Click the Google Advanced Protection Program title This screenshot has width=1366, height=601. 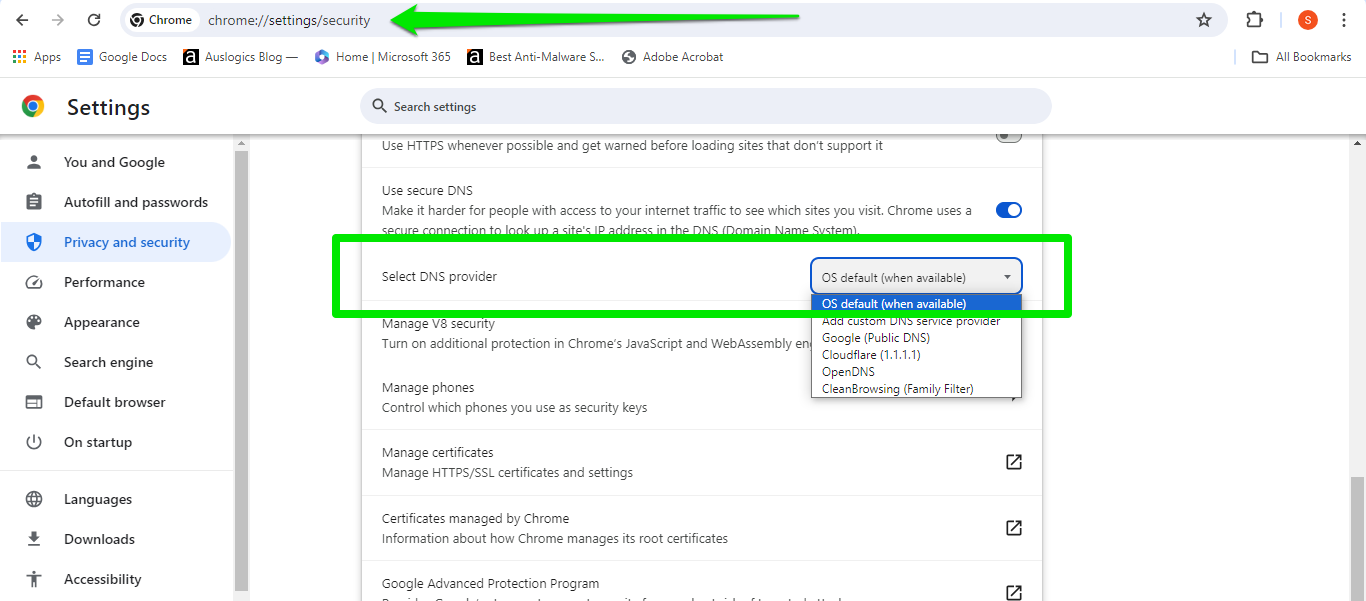click(x=490, y=584)
